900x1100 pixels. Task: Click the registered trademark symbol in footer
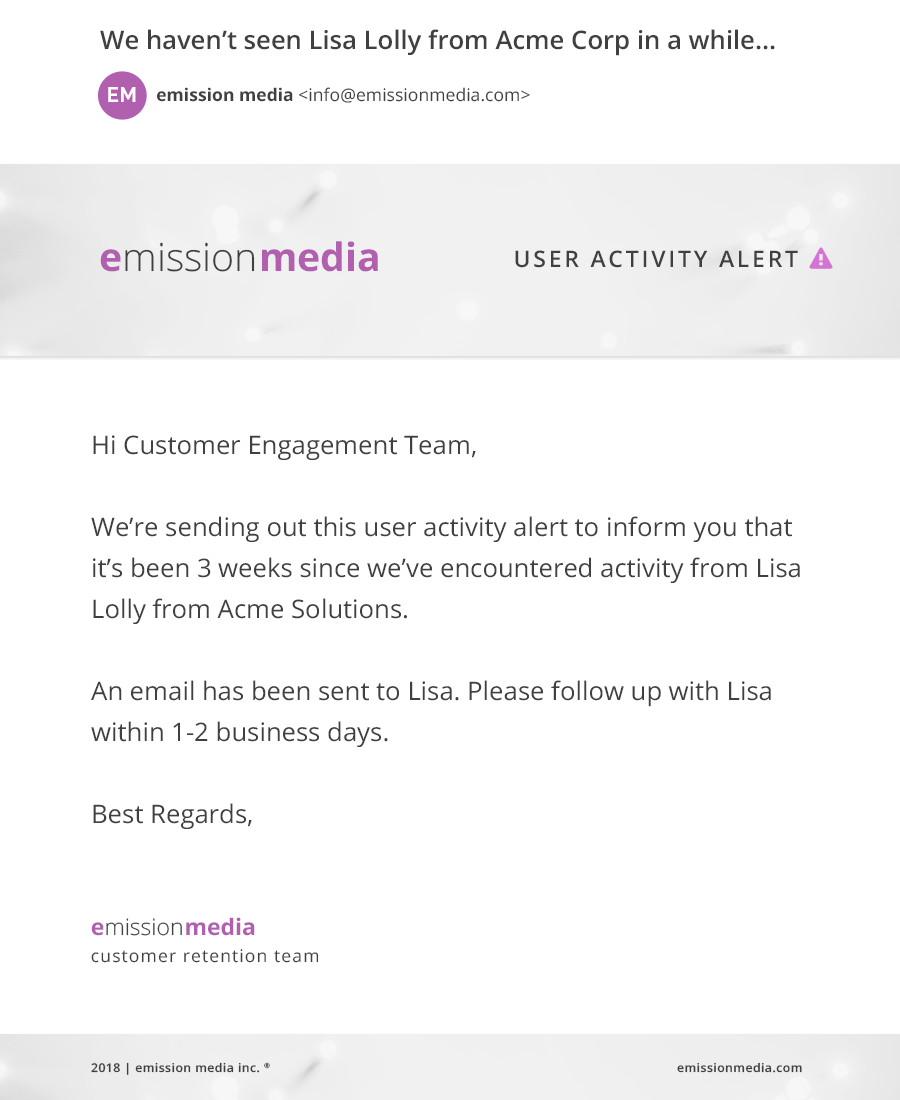click(x=267, y=1065)
